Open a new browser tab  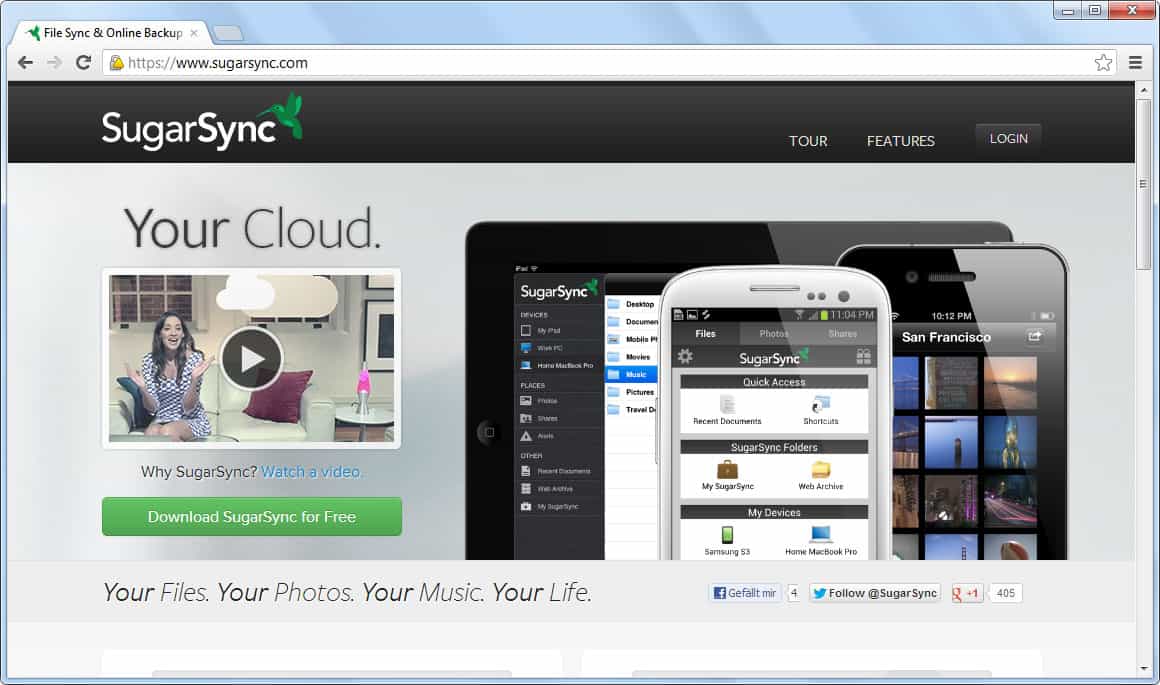pyautogui.click(x=227, y=33)
